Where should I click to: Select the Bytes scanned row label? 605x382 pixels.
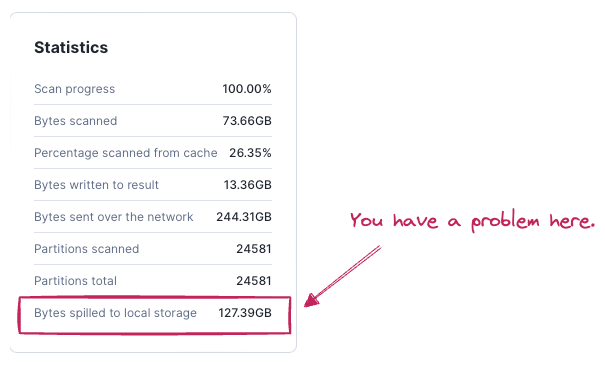tap(76, 121)
